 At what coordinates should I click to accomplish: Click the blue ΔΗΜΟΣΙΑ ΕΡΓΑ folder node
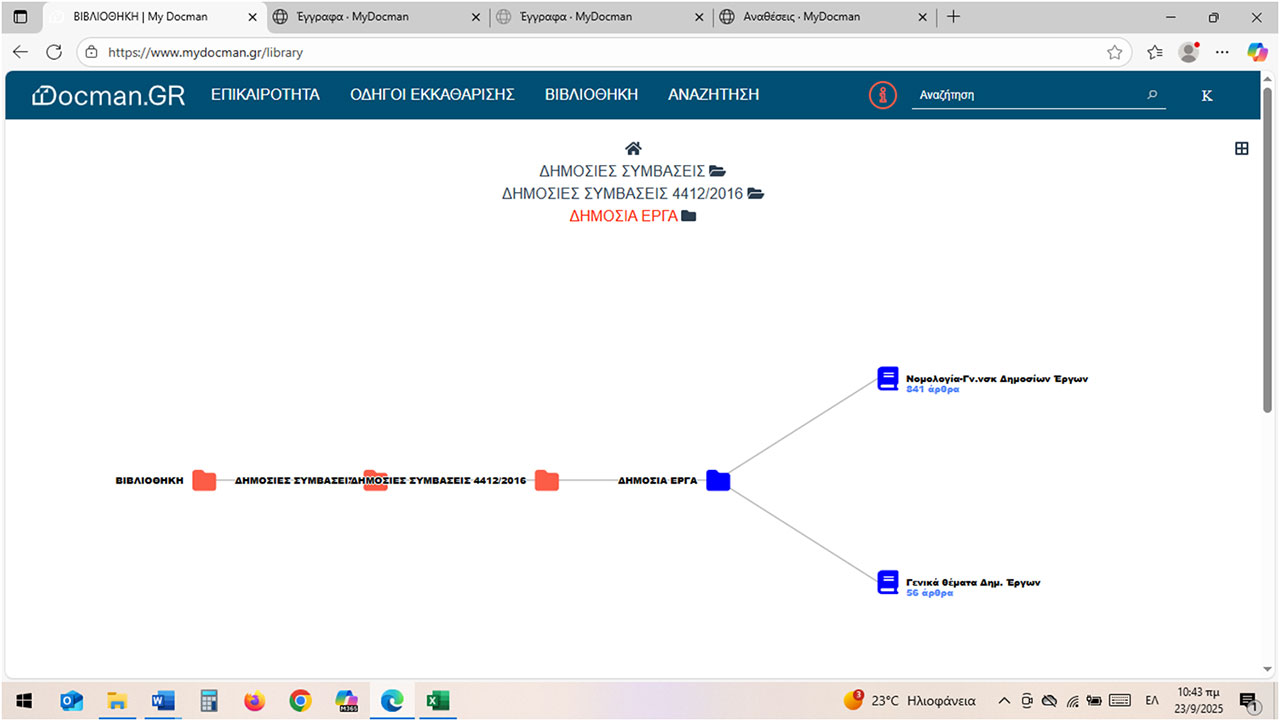[718, 481]
